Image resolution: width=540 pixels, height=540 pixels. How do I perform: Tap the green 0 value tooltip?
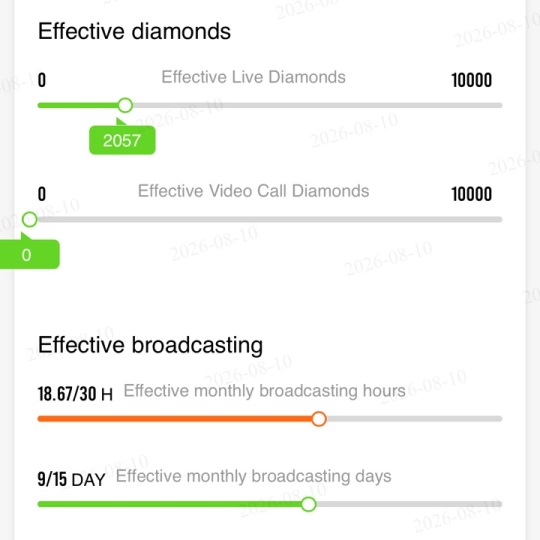point(29,255)
